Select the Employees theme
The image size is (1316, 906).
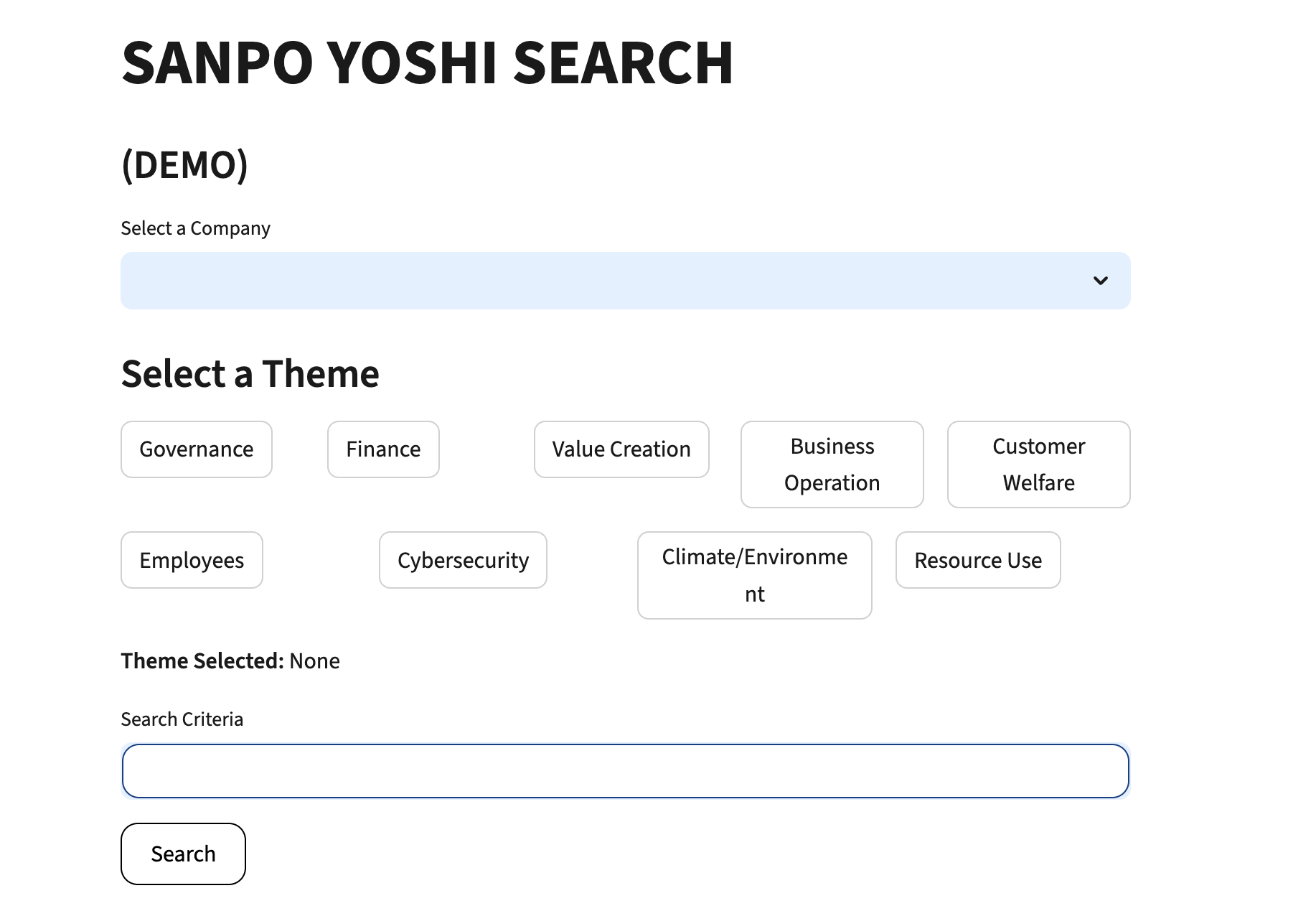coord(192,560)
